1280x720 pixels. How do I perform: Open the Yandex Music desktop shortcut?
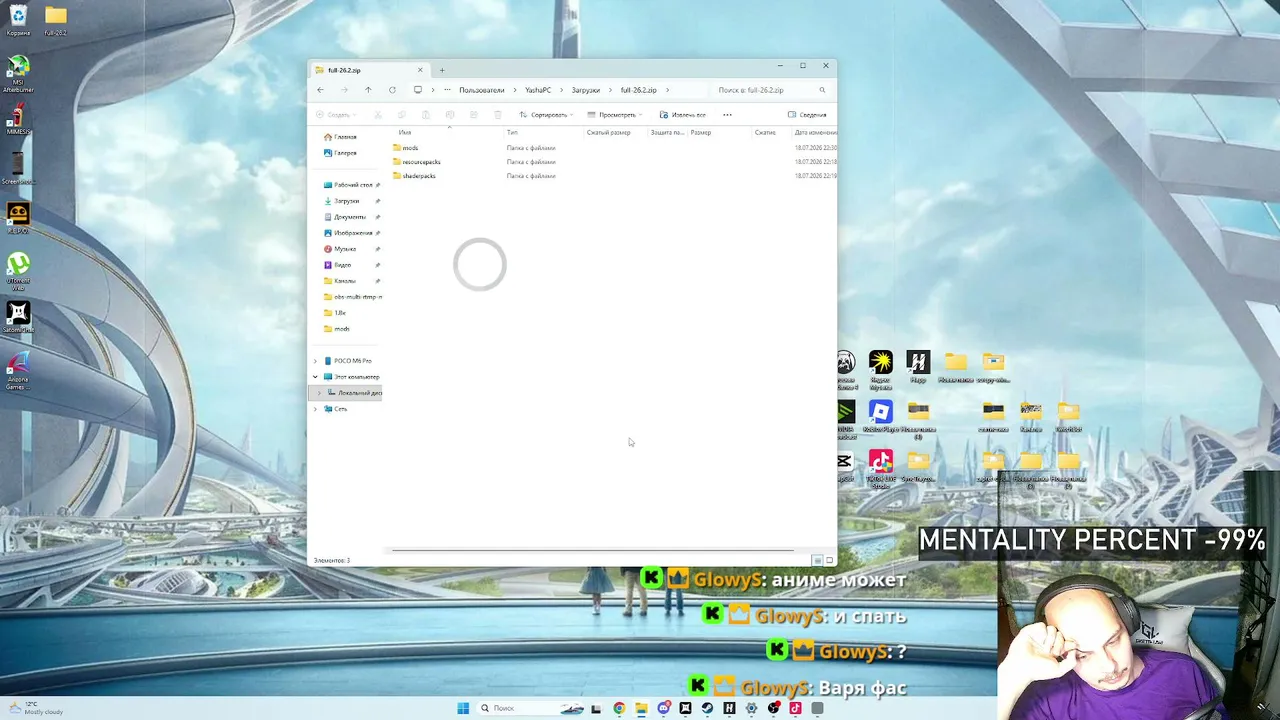click(x=881, y=367)
